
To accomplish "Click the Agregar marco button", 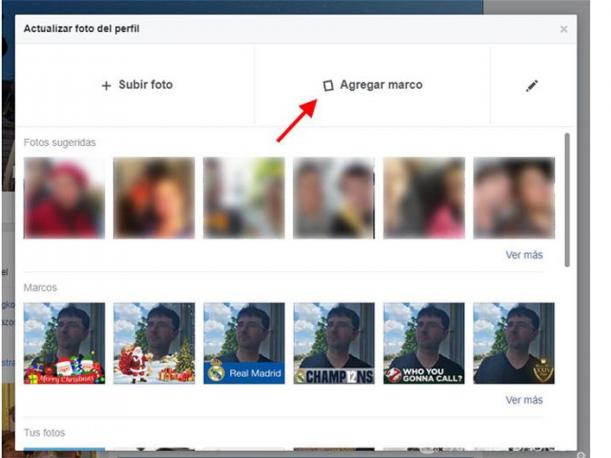I will (x=372, y=85).
